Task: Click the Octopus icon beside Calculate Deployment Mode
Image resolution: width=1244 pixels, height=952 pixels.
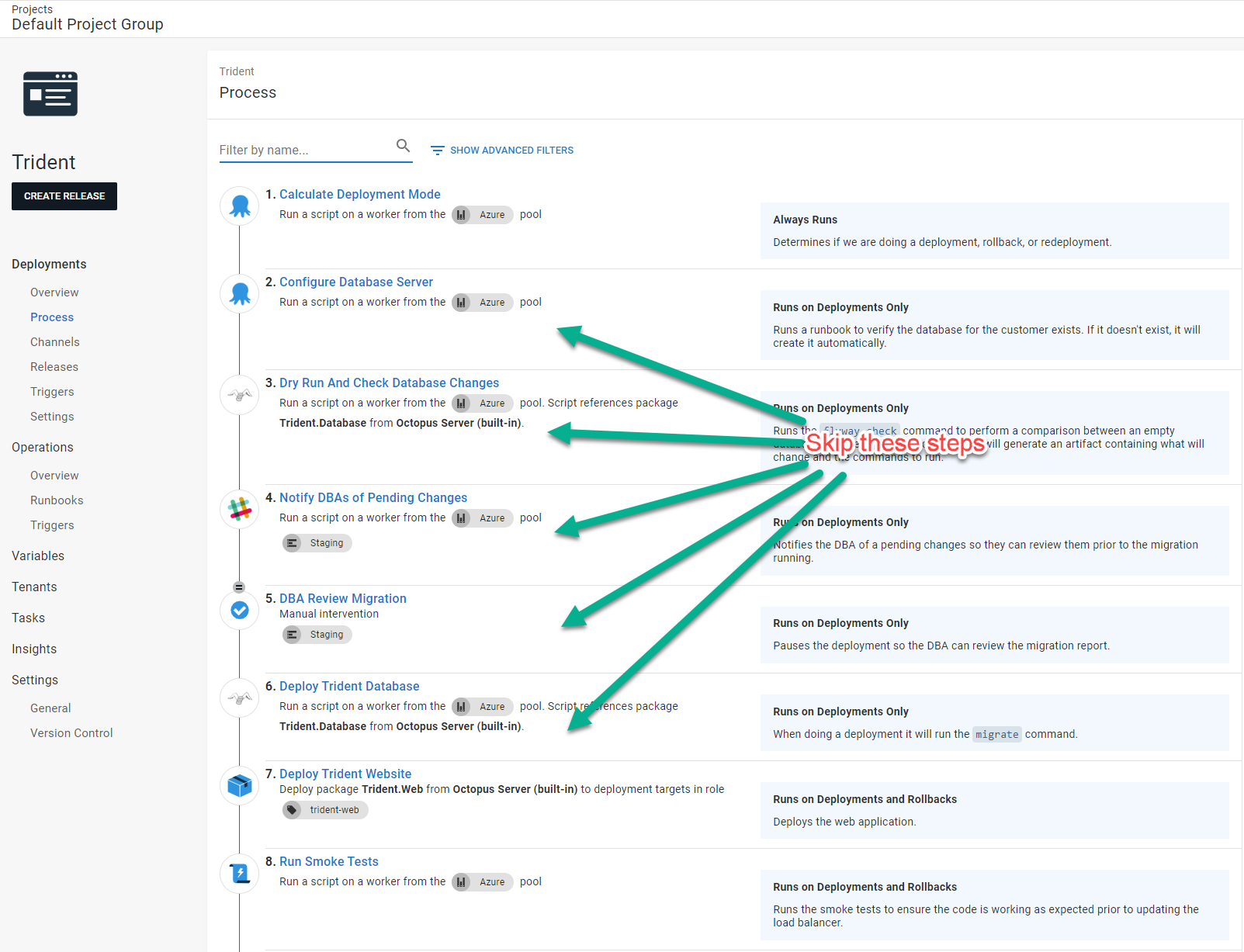Action: pyautogui.click(x=239, y=206)
